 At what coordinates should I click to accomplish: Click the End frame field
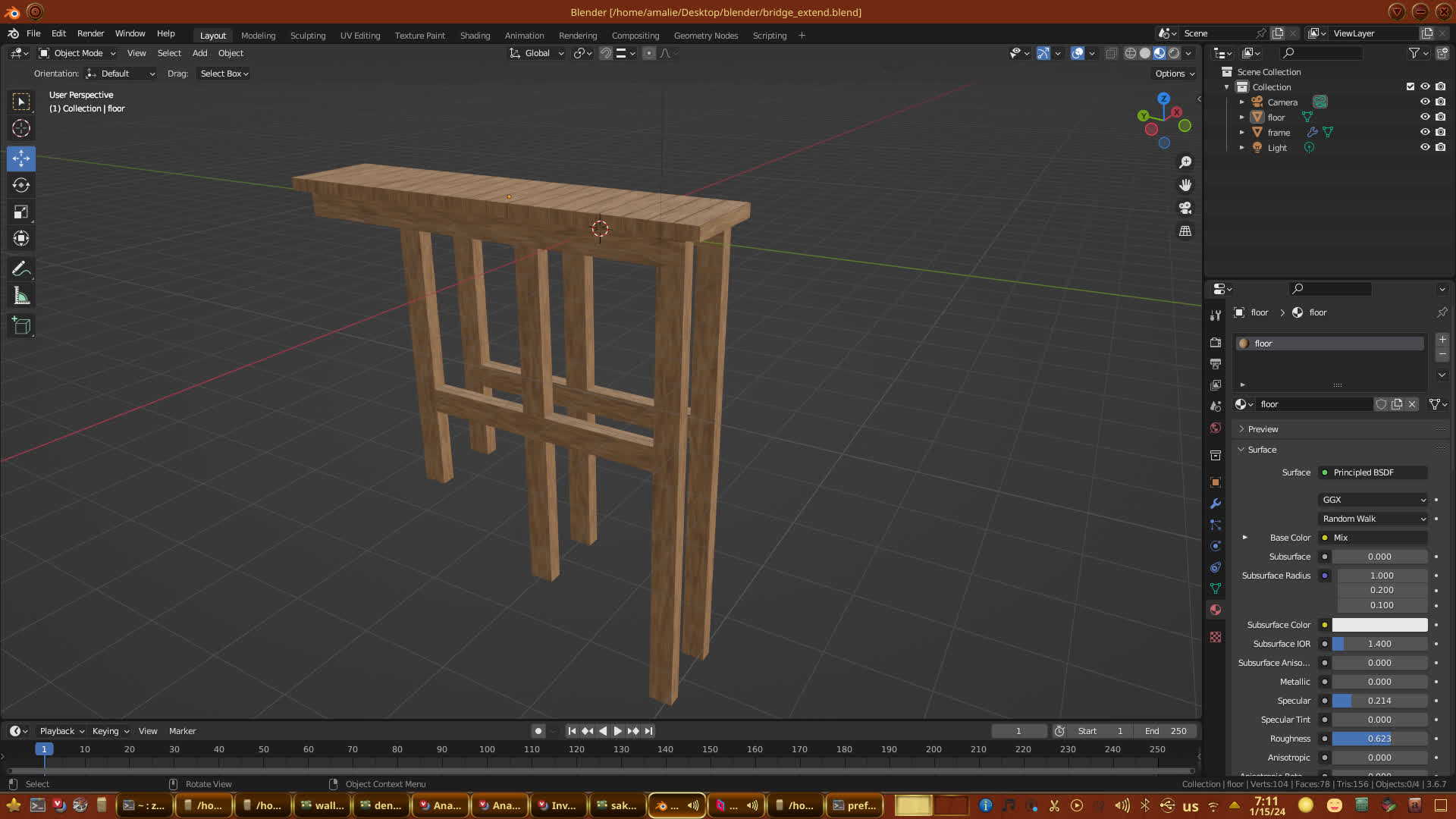point(1166,731)
